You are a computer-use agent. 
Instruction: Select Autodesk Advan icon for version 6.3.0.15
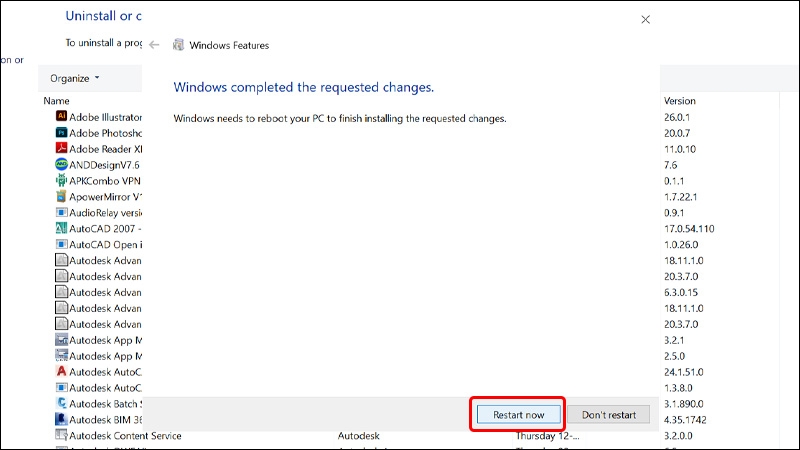(61, 292)
